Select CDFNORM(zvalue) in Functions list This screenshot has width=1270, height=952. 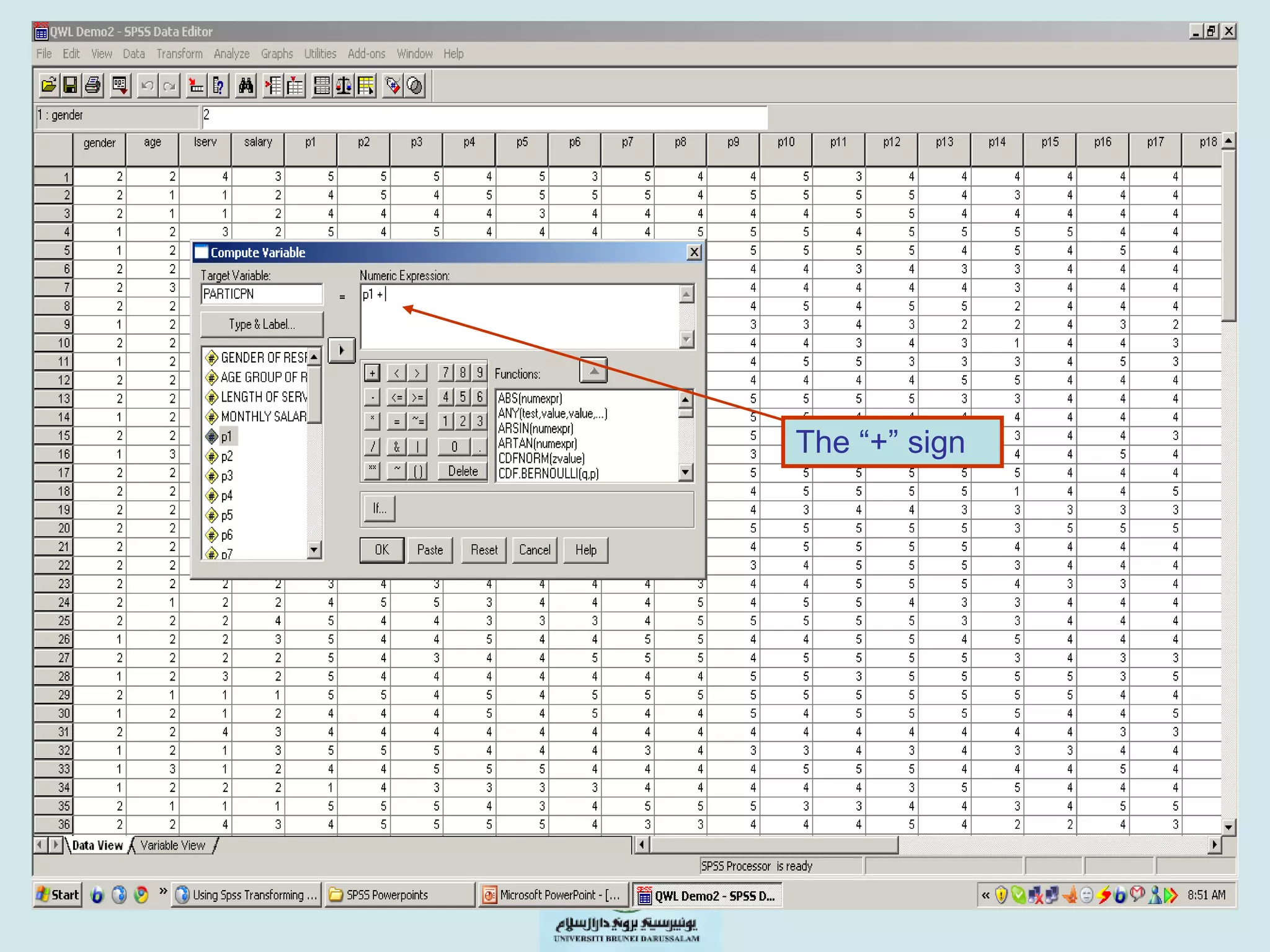coord(541,459)
